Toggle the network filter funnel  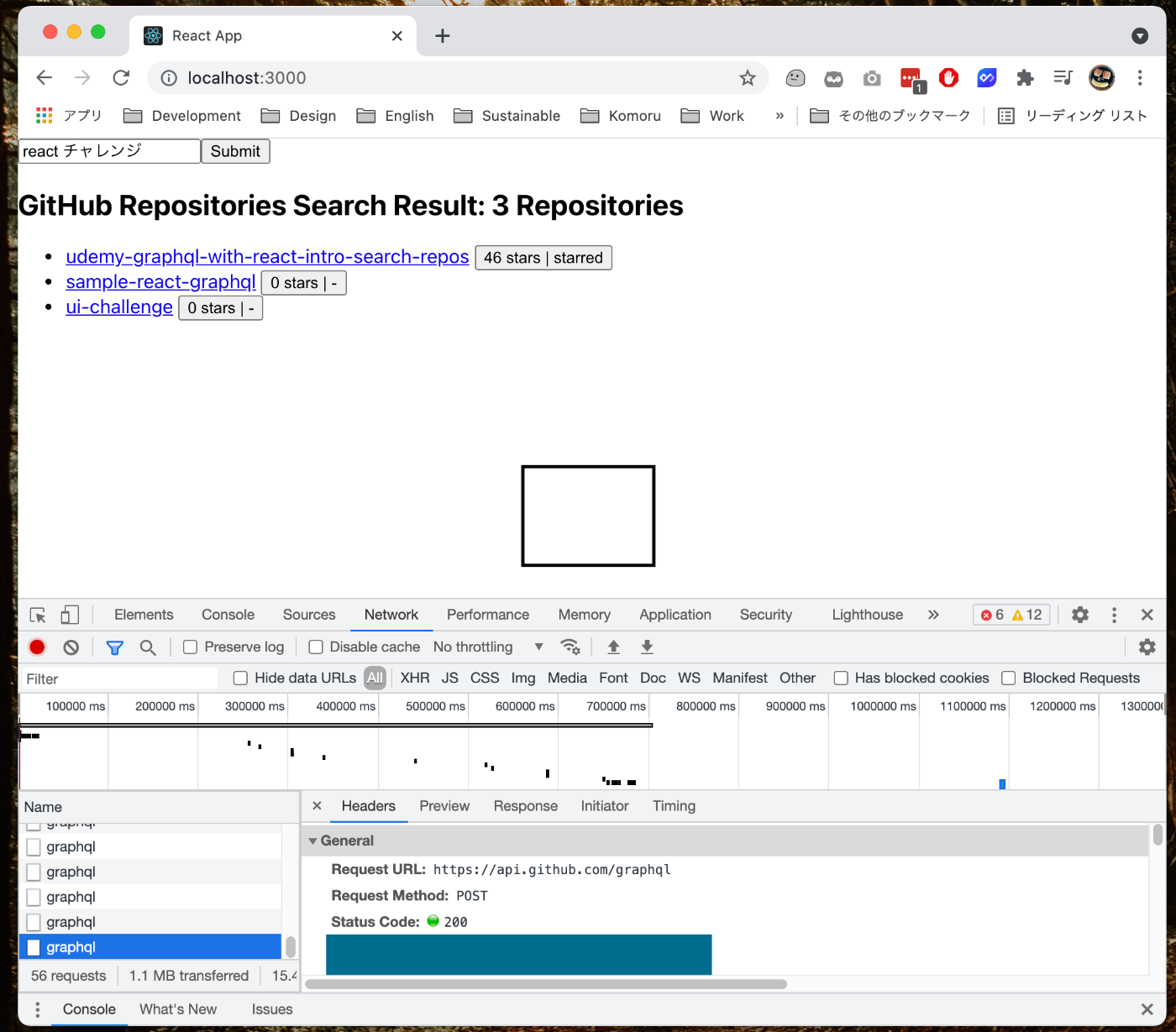point(115,647)
